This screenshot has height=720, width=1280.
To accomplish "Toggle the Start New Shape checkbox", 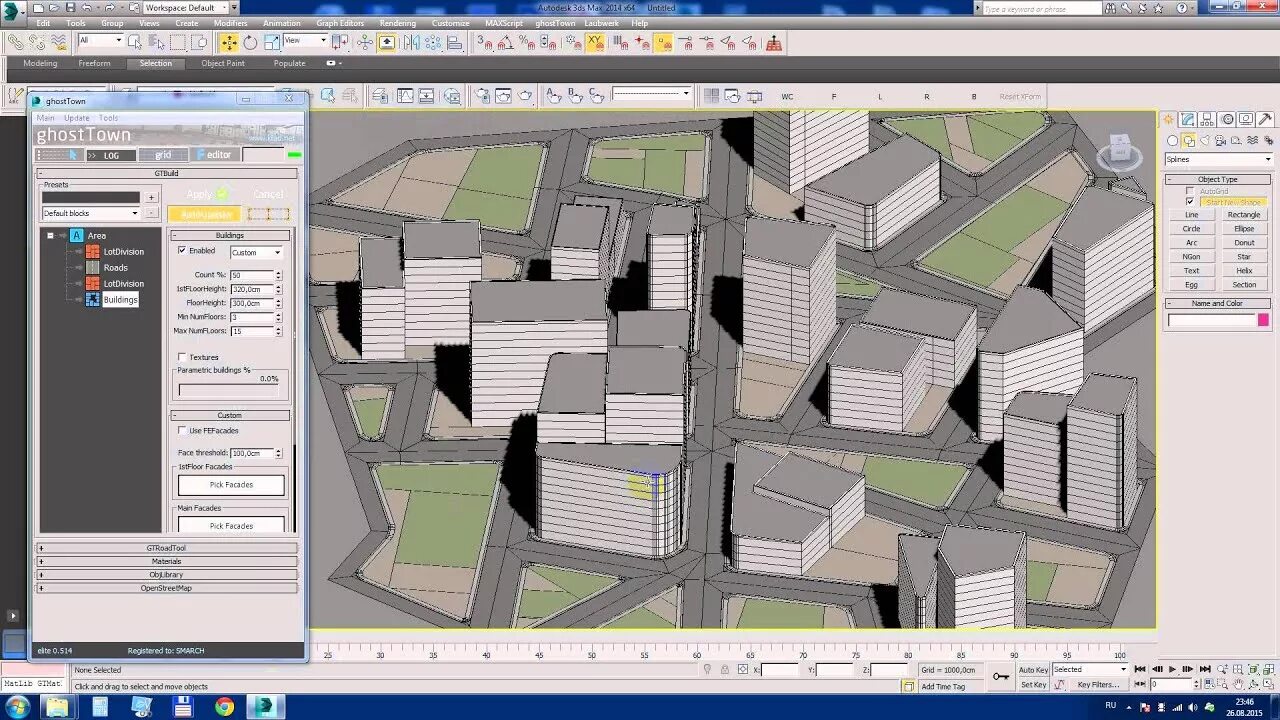I will (1189, 201).
